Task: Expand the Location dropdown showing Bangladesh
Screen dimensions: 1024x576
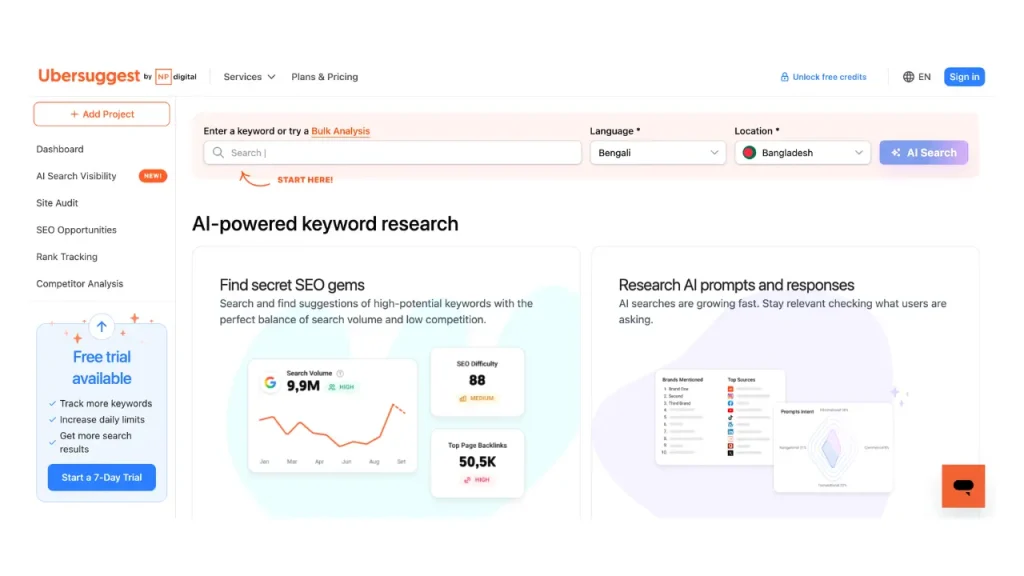Action: 803,153
